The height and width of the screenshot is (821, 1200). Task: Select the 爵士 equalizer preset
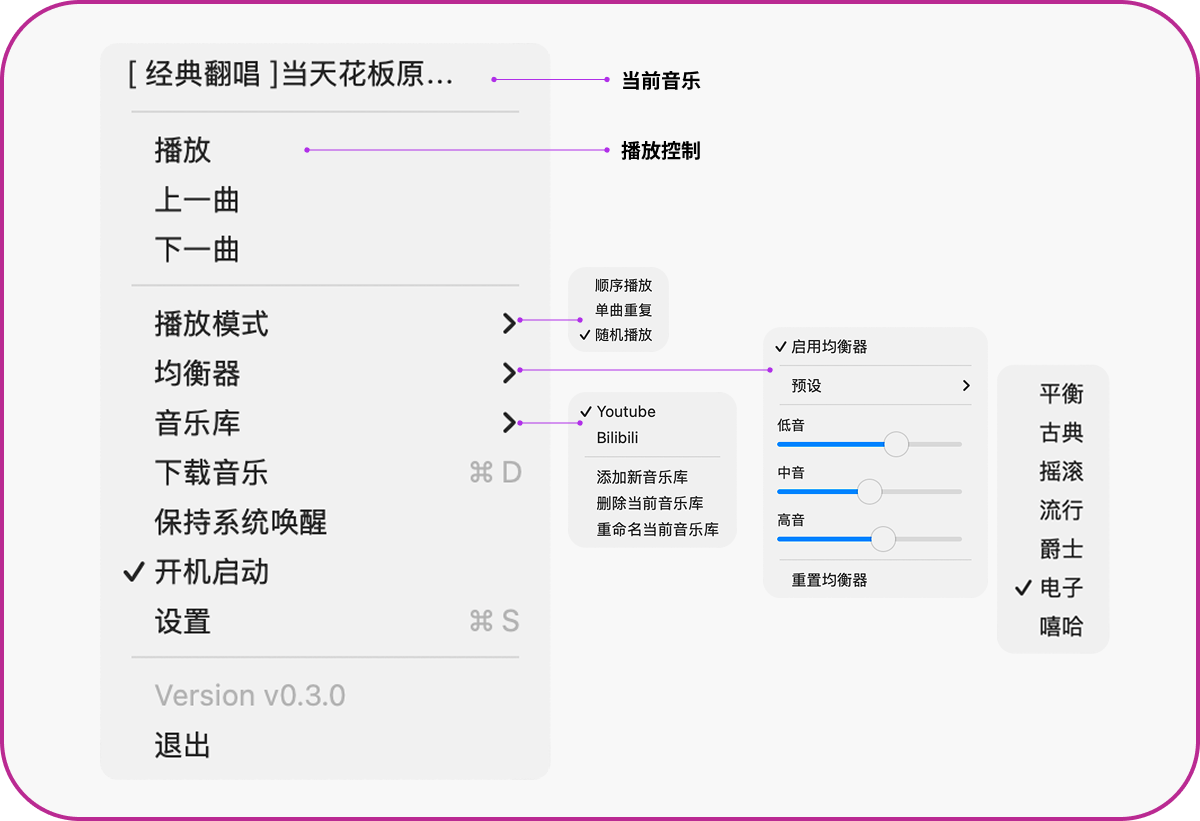1062,547
